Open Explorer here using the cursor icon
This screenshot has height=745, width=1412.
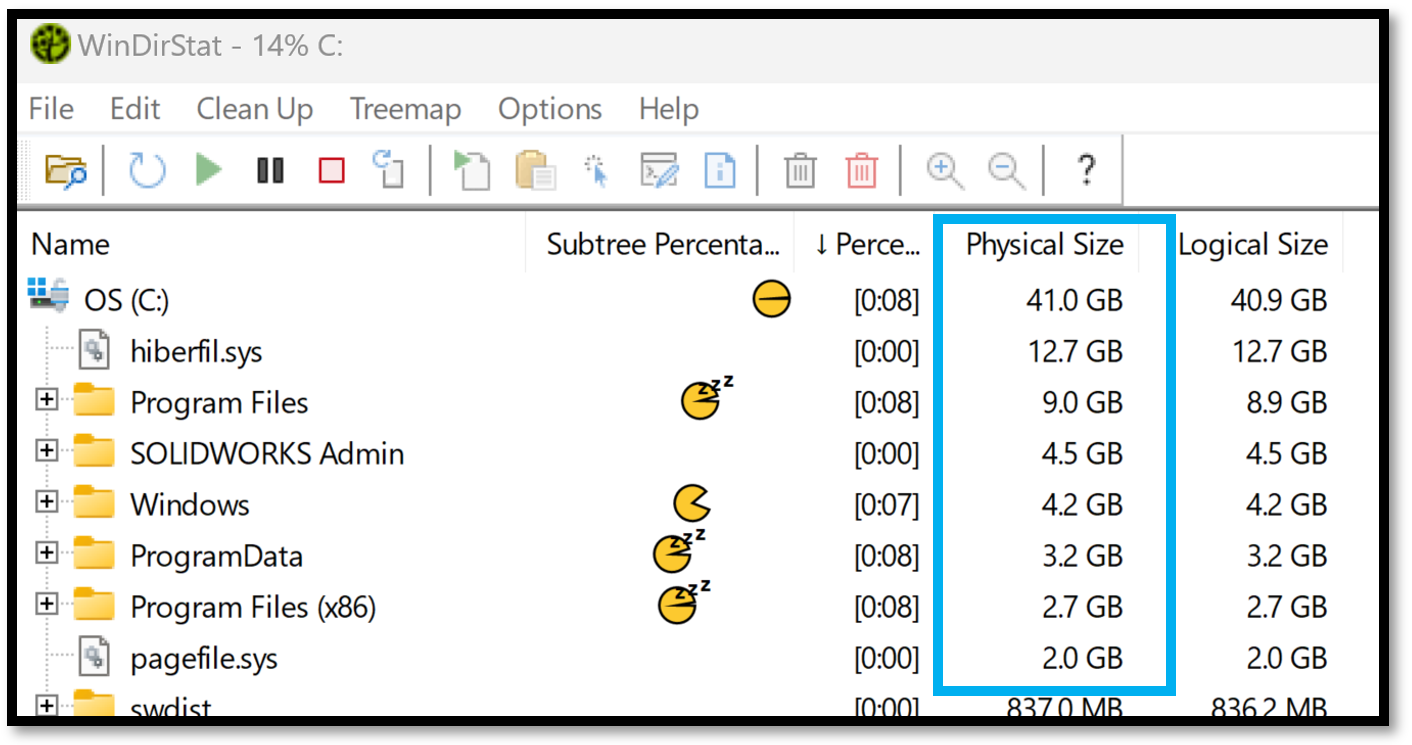[594, 170]
